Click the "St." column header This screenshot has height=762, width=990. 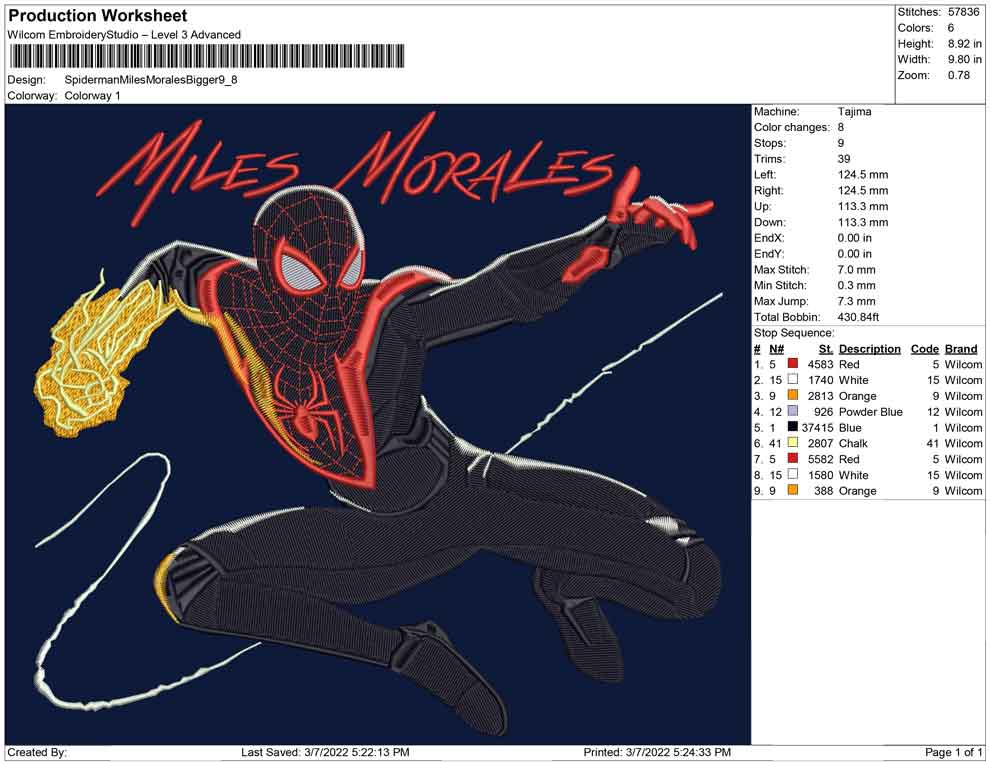(x=826, y=348)
